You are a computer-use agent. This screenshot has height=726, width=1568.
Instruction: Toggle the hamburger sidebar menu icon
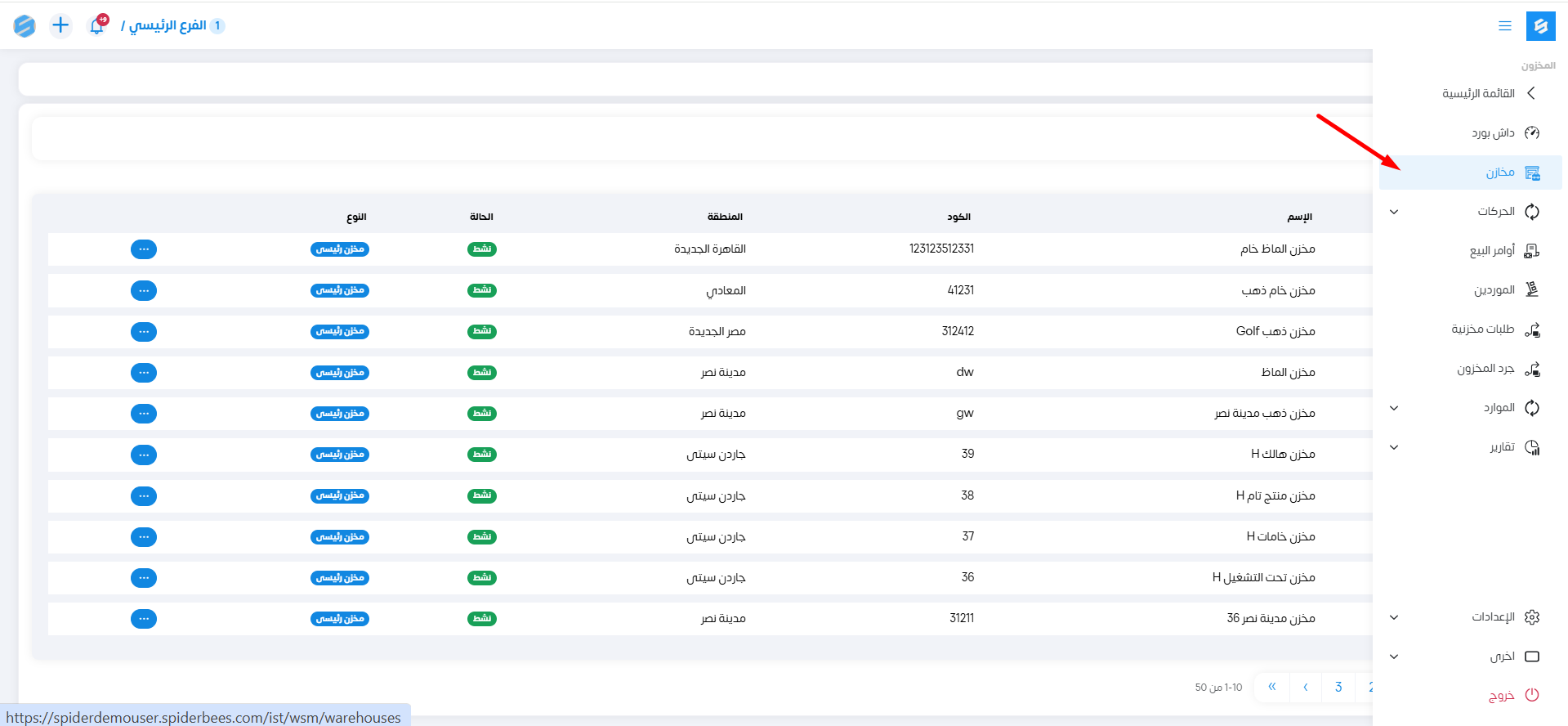coord(1504,26)
